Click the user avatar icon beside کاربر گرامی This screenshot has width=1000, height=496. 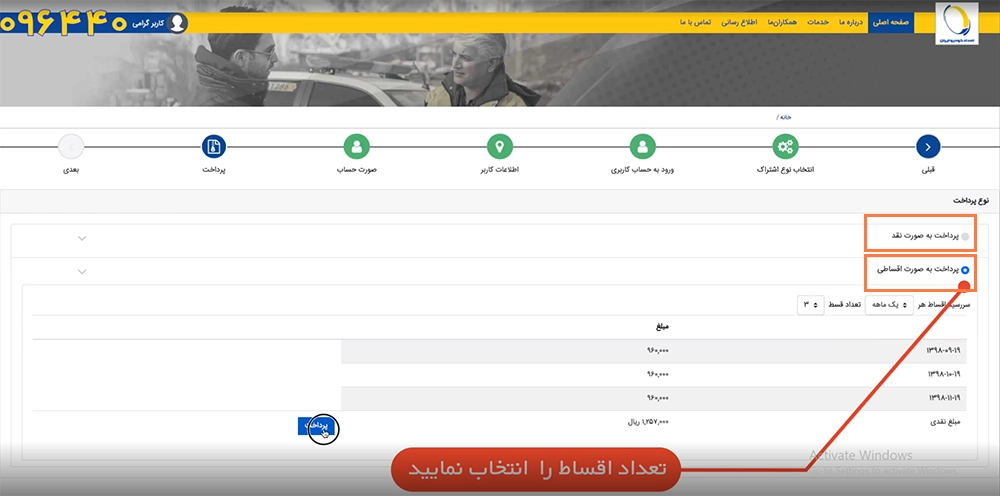(178, 23)
